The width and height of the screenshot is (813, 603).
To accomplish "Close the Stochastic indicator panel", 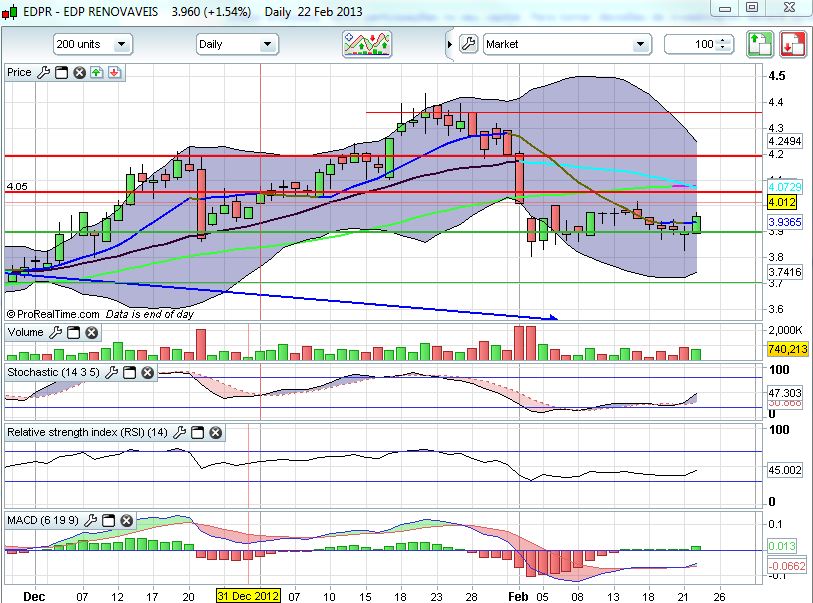I will click(148, 372).
